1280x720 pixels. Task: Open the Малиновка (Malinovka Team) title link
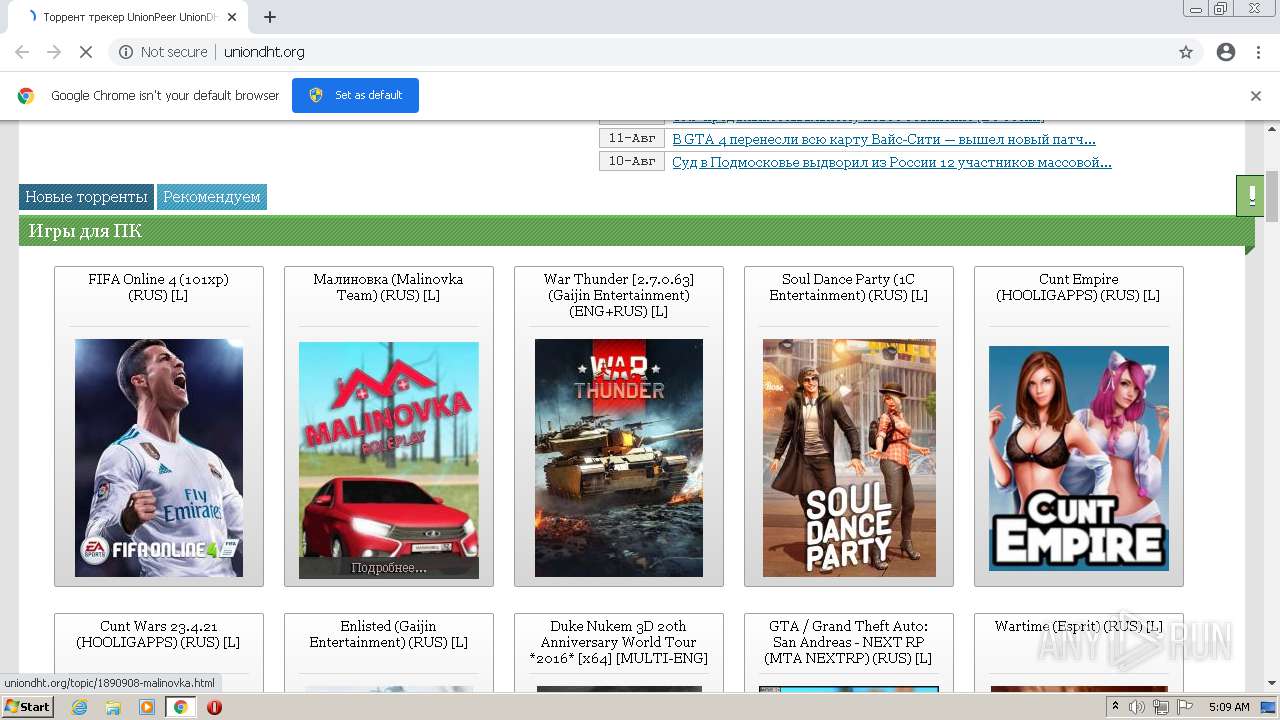click(x=388, y=287)
